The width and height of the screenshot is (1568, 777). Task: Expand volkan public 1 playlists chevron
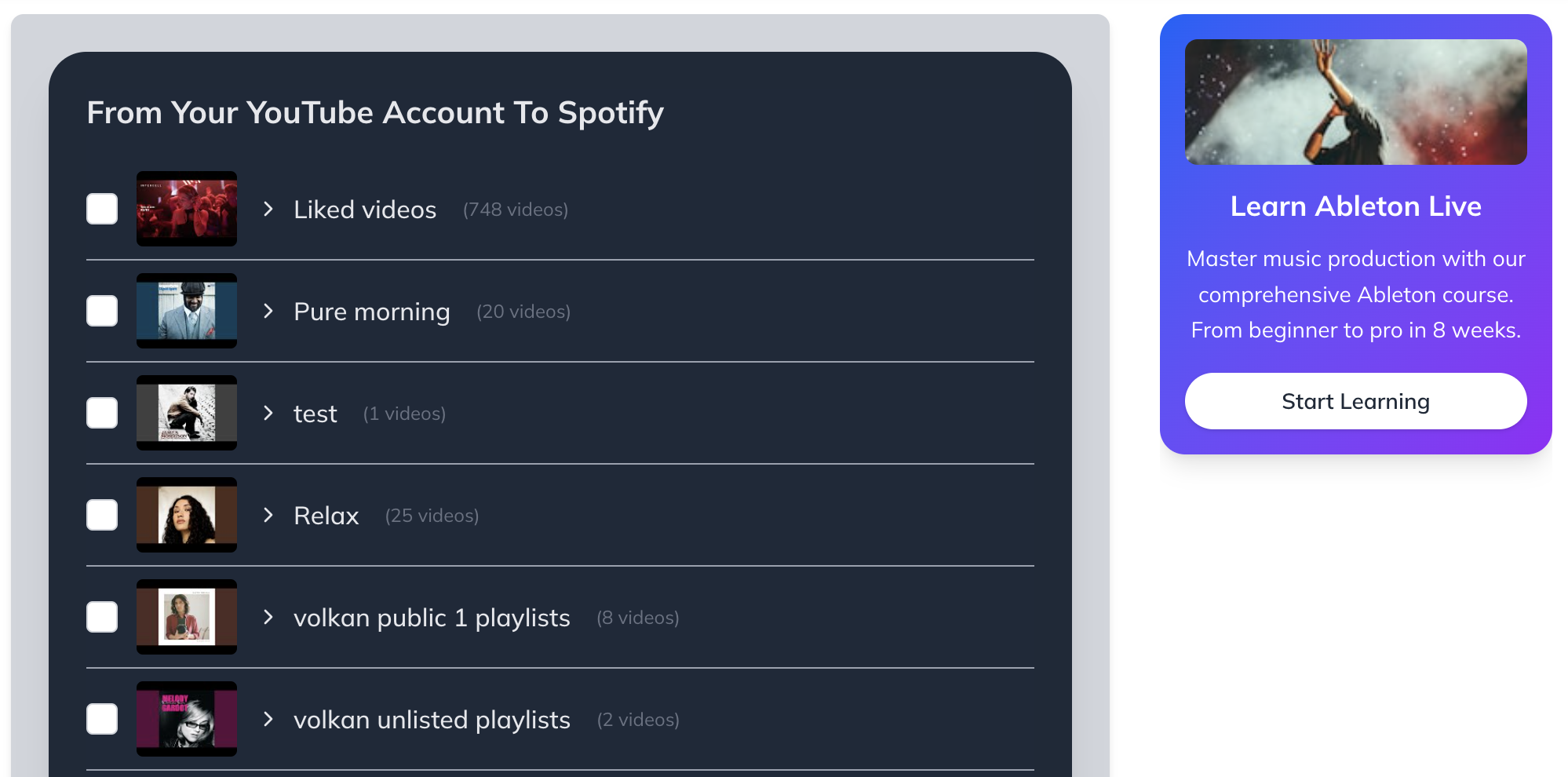pos(268,617)
